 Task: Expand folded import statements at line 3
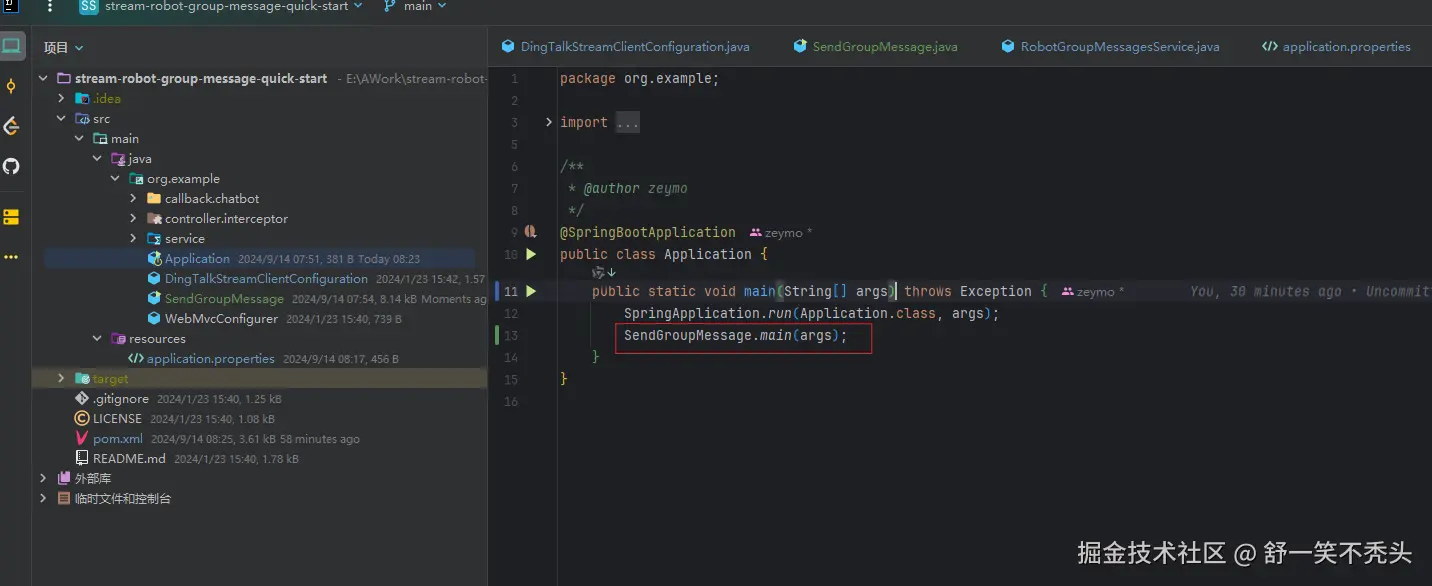tap(549, 122)
